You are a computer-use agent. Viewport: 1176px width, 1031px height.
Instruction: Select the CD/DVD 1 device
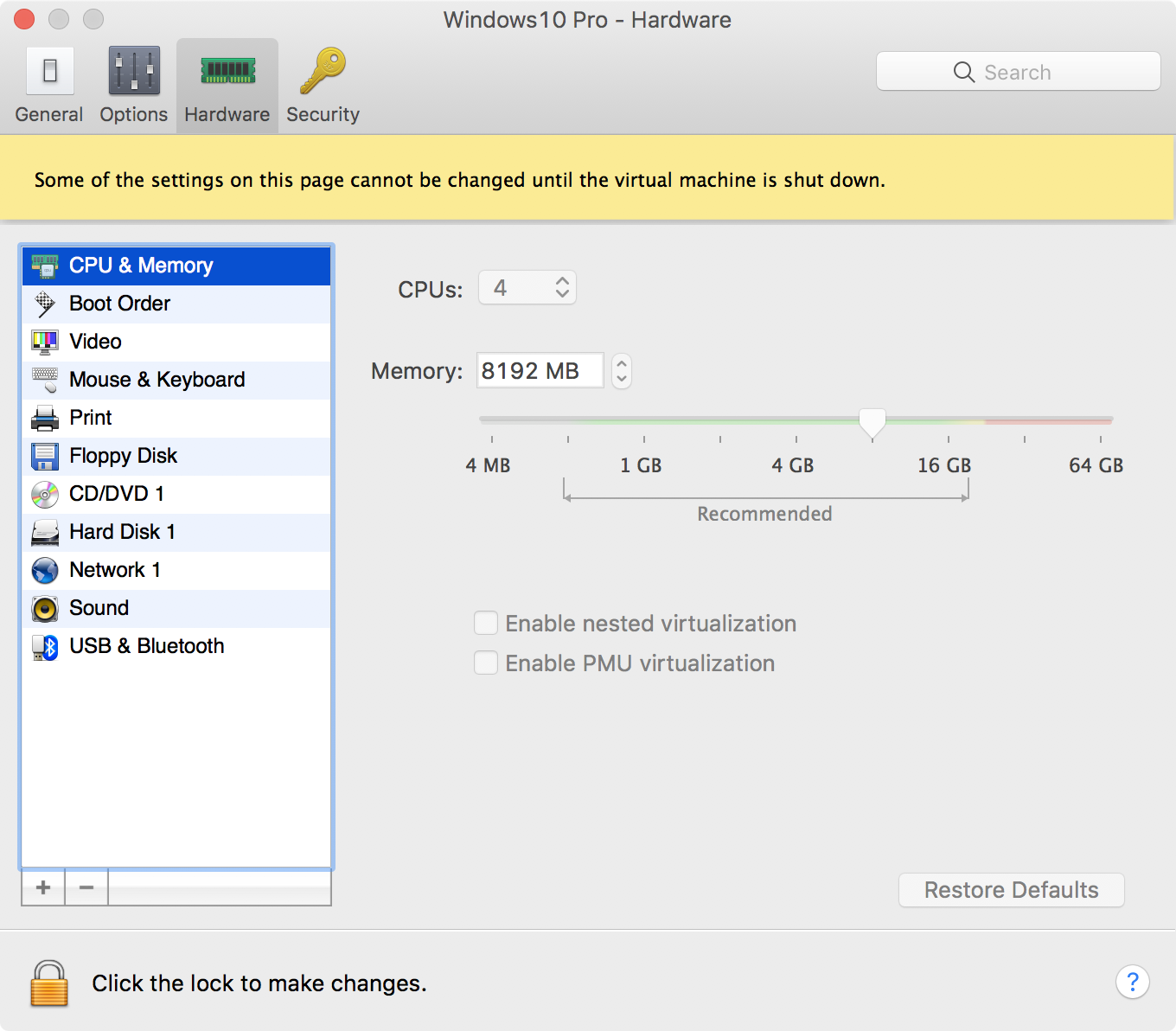[x=176, y=494]
